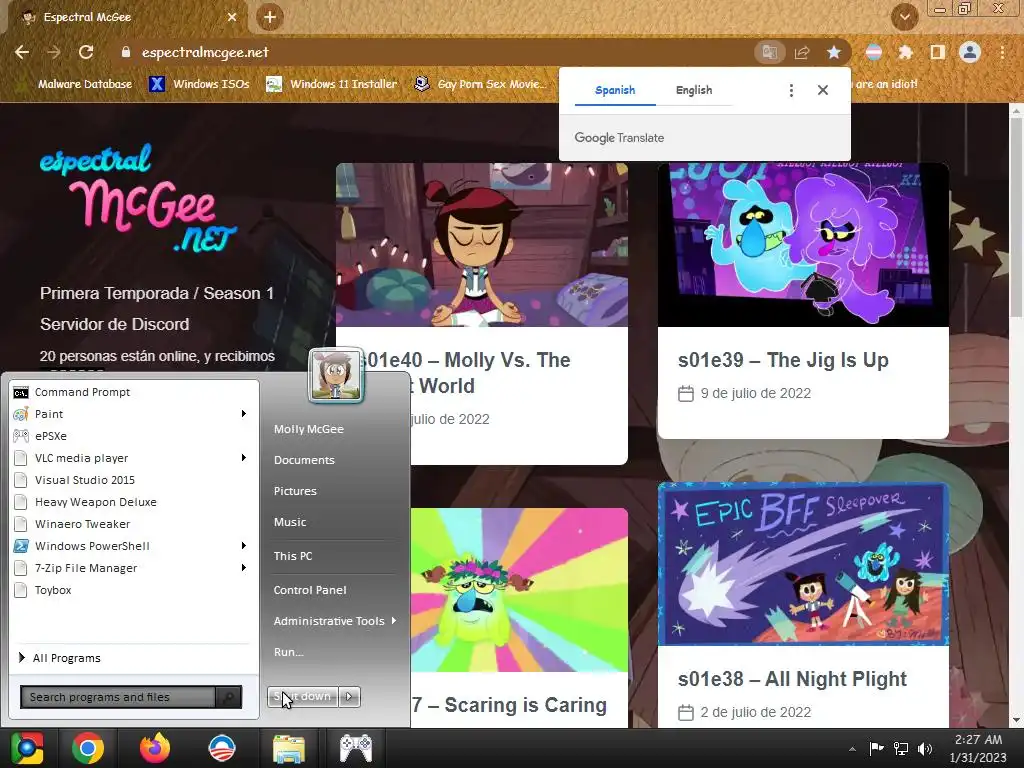Select the Spanish tab in translate popup

tap(615, 90)
